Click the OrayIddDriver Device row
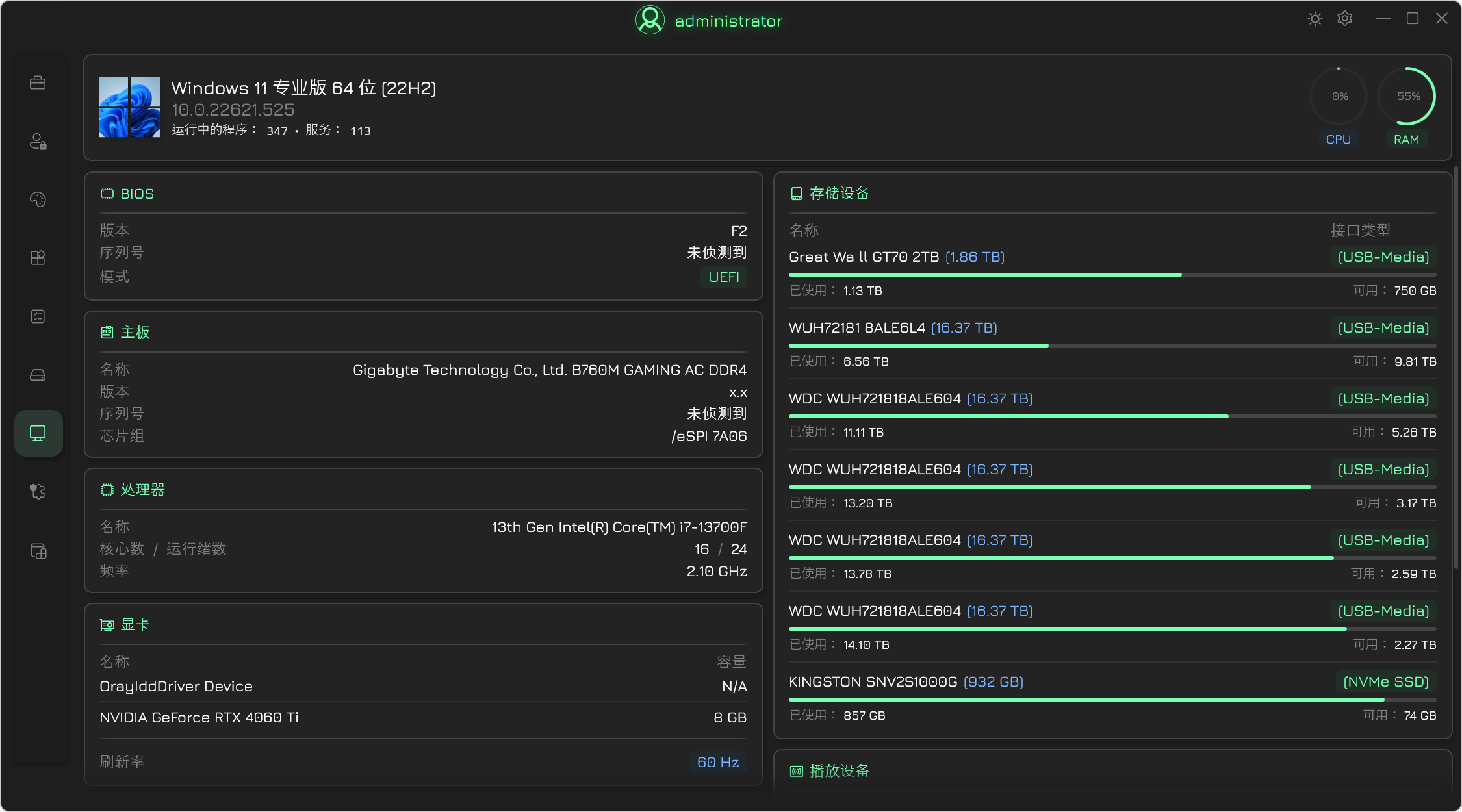This screenshot has width=1462, height=812. [x=423, y=686]
